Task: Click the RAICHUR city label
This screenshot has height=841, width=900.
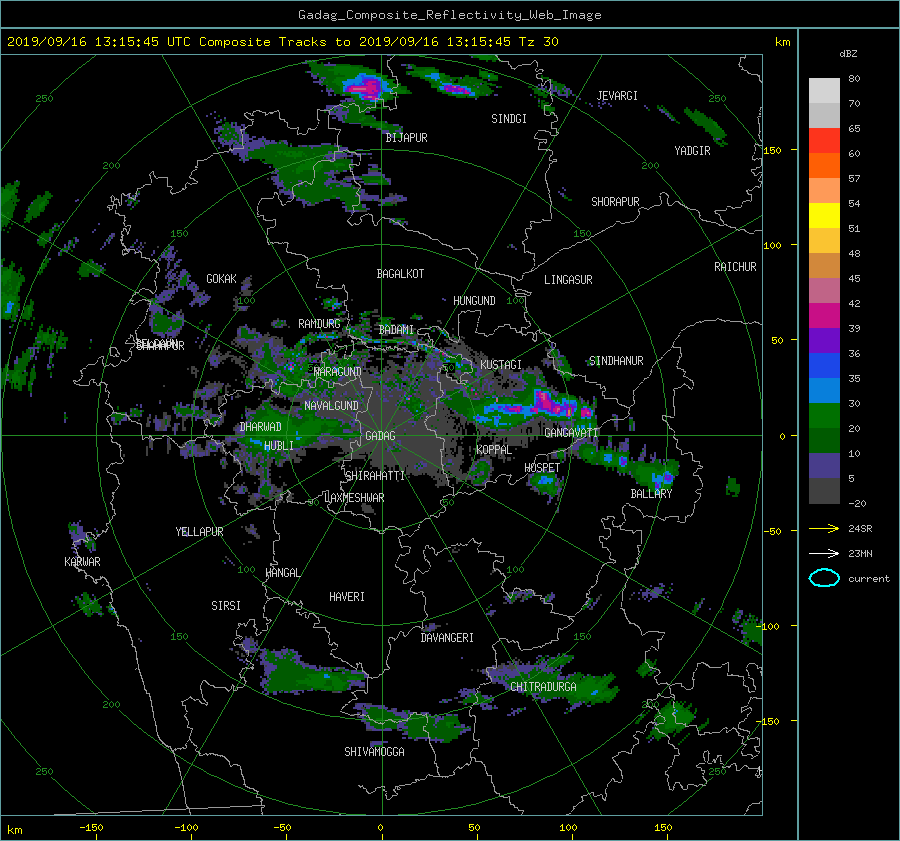Action: [735, 267]
